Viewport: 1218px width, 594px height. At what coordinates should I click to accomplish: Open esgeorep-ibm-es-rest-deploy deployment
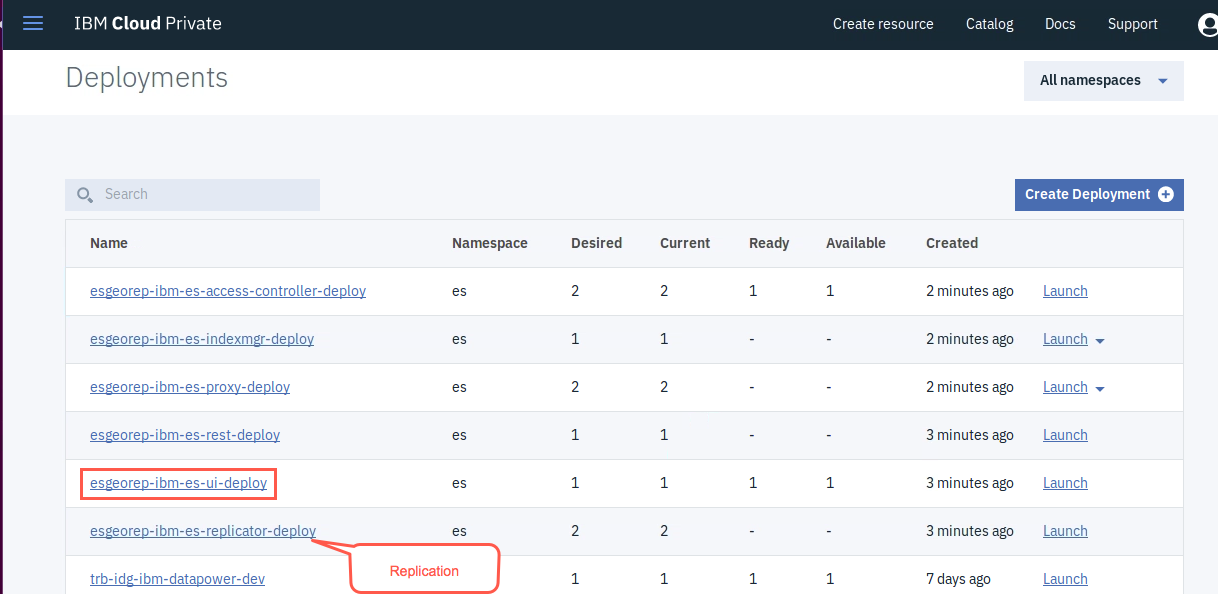(185, 435)
